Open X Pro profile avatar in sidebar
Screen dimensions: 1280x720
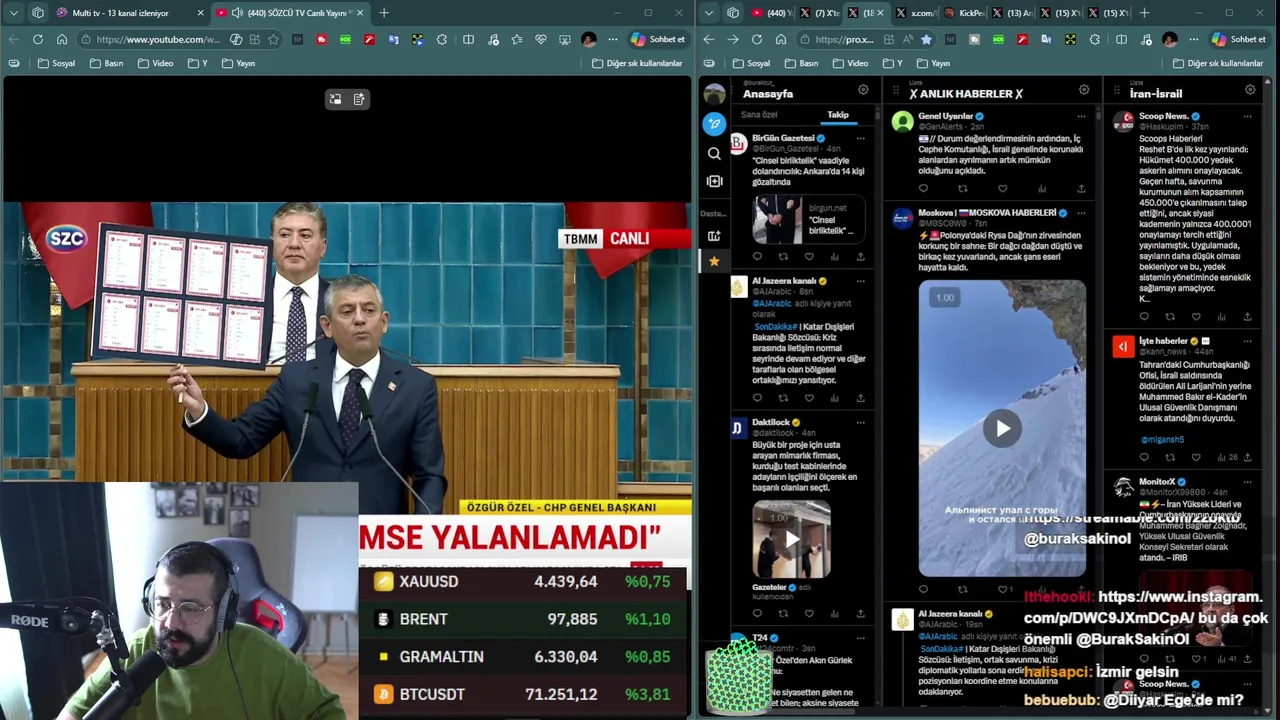coord(714,94)
